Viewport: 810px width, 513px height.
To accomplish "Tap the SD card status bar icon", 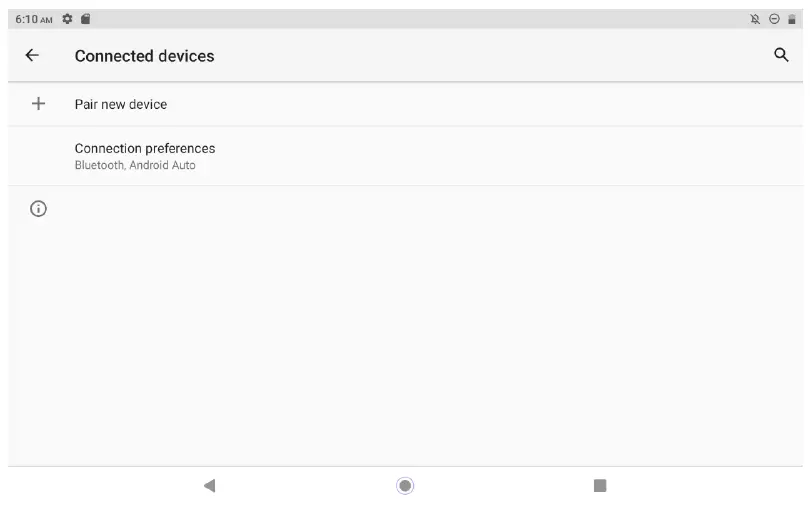I will click(x=86, y=19).
